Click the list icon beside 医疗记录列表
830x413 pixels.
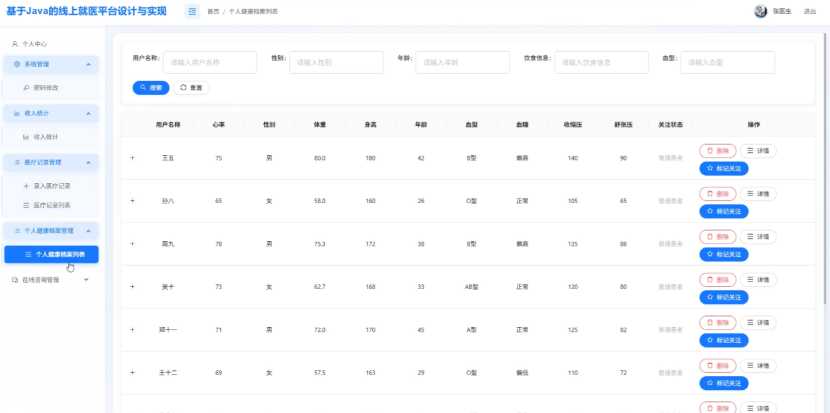tap(26, 205)
